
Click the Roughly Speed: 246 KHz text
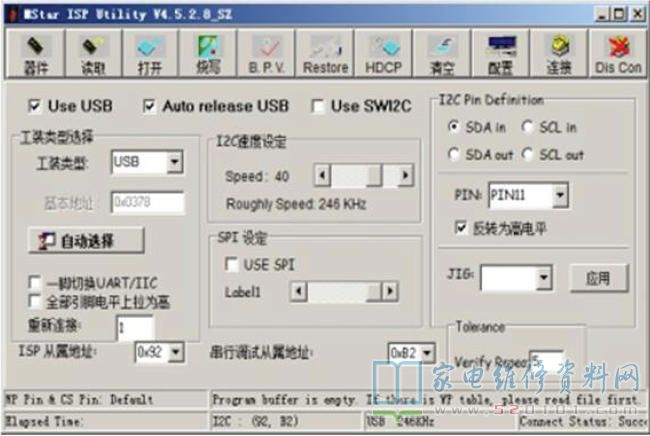click(296, 204)
